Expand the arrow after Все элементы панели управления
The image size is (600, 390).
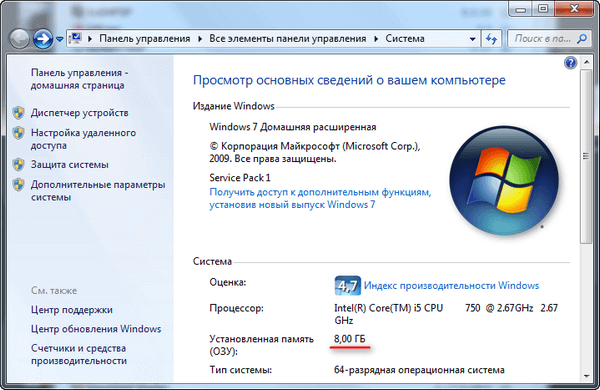[x=376, y=39]
